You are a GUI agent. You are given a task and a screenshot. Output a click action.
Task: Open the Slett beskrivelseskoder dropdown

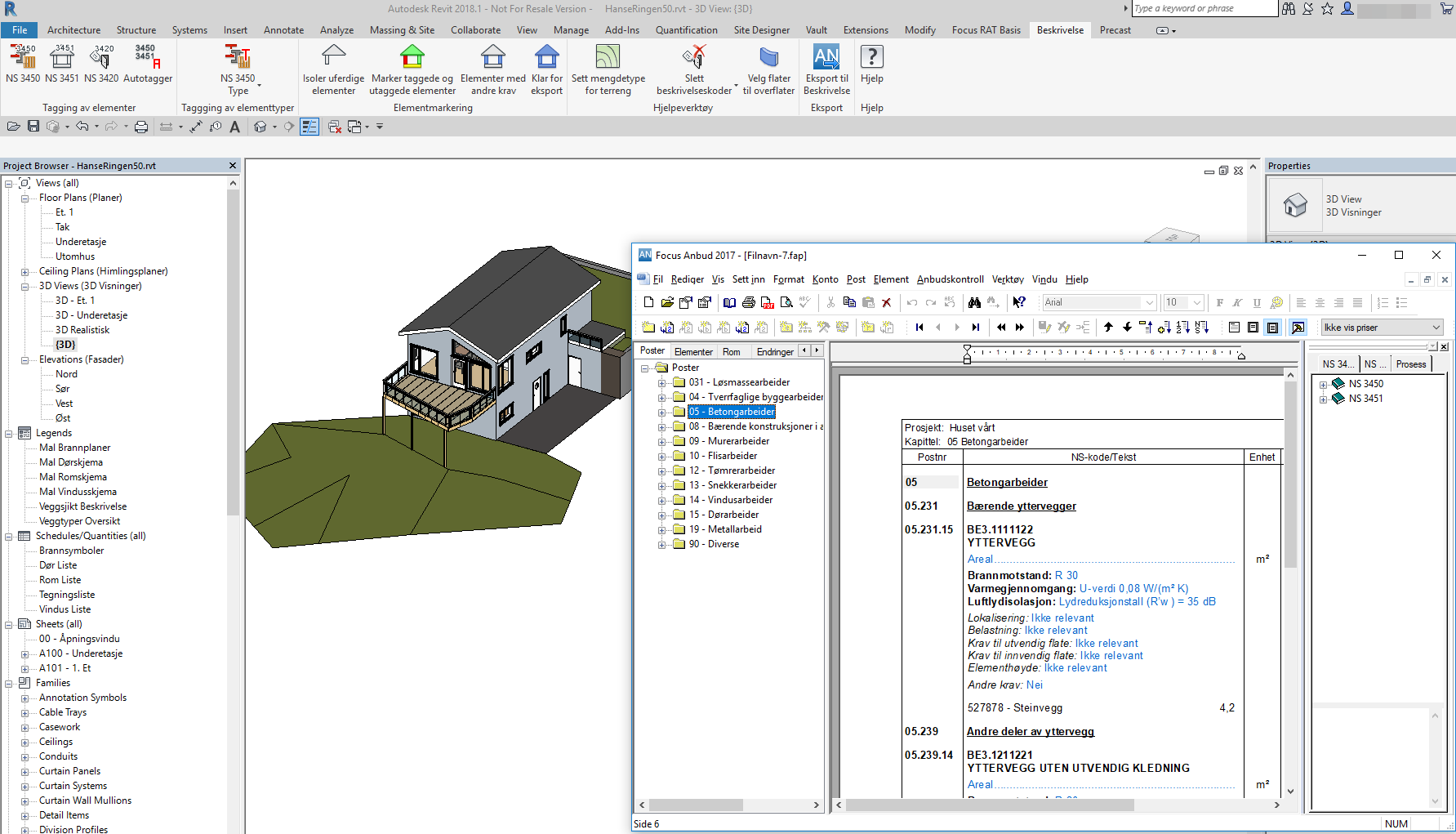tap(736, 85)
